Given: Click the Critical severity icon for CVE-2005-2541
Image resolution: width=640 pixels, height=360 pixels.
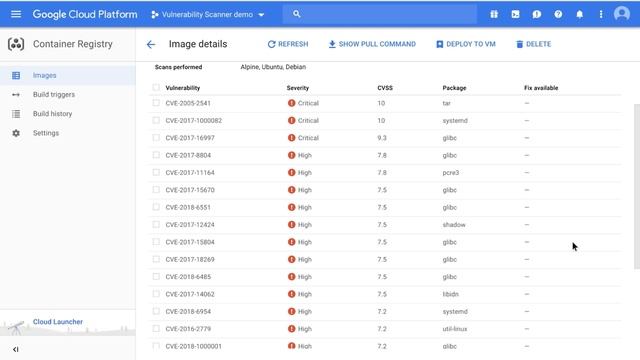Looking at the screenshot, I should point(291,103).
